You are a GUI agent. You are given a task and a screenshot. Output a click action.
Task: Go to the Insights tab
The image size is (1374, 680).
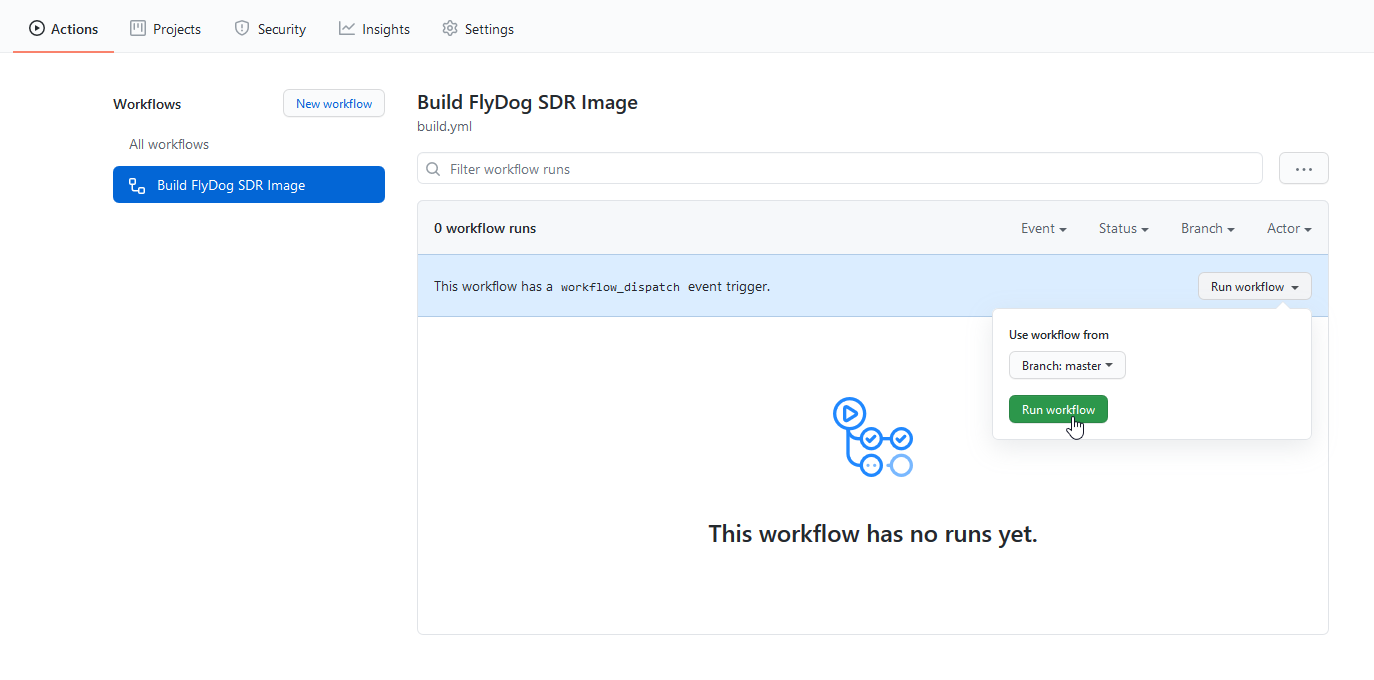click(374, 29)
